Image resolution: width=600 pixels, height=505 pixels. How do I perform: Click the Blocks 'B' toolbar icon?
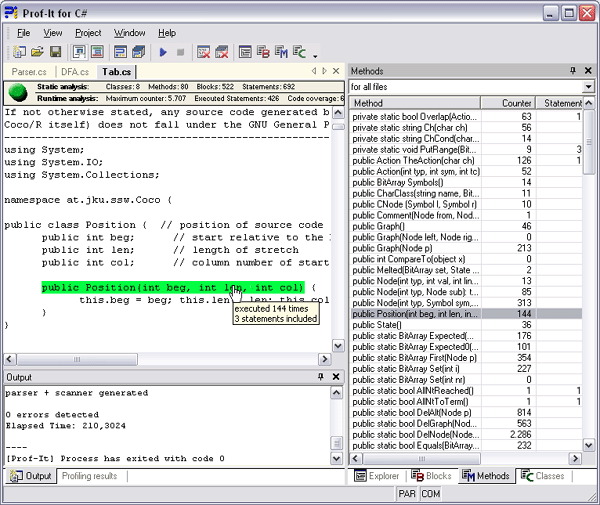263,52
